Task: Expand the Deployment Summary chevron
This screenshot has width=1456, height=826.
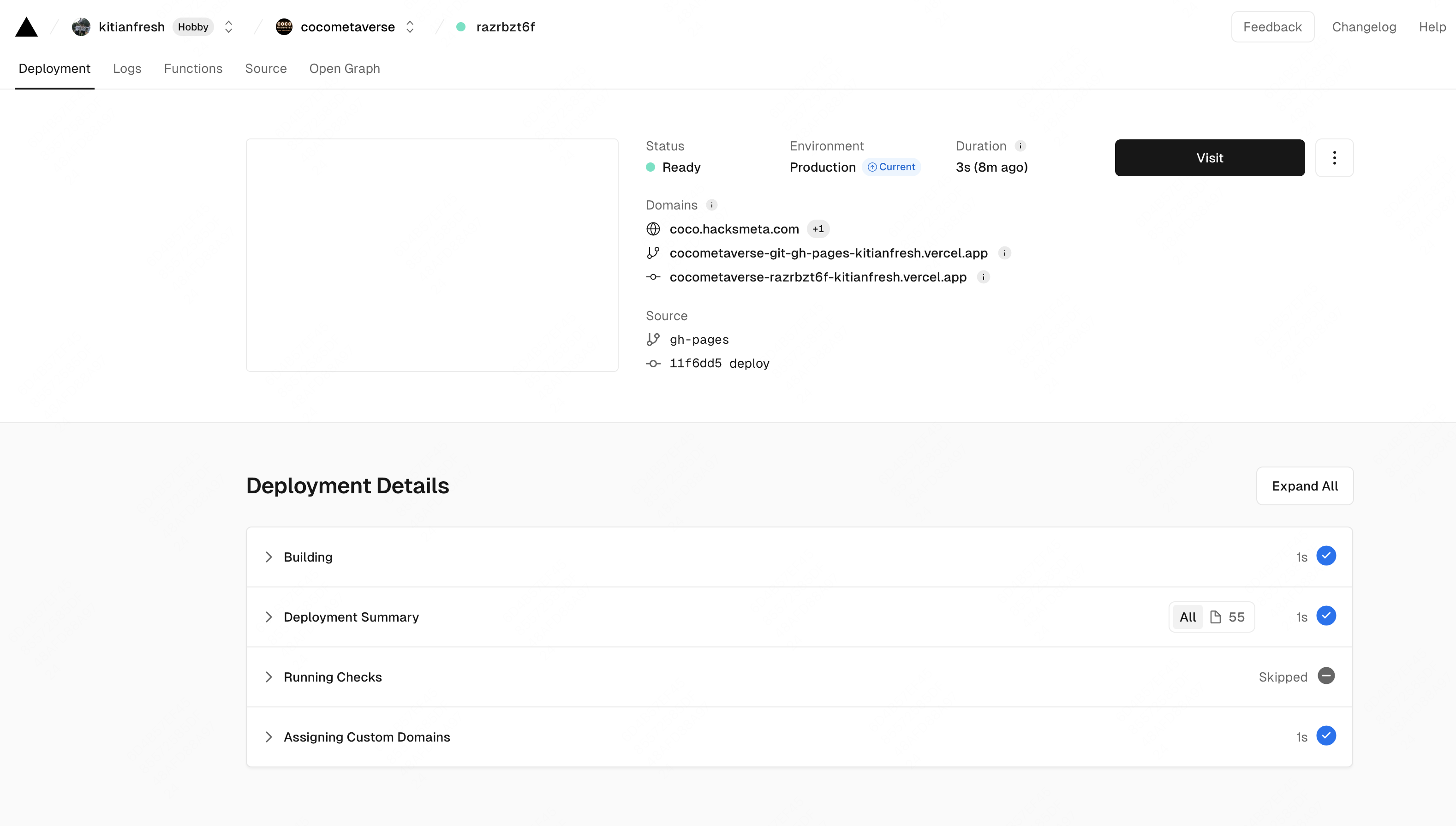Action: coord(269,617)
